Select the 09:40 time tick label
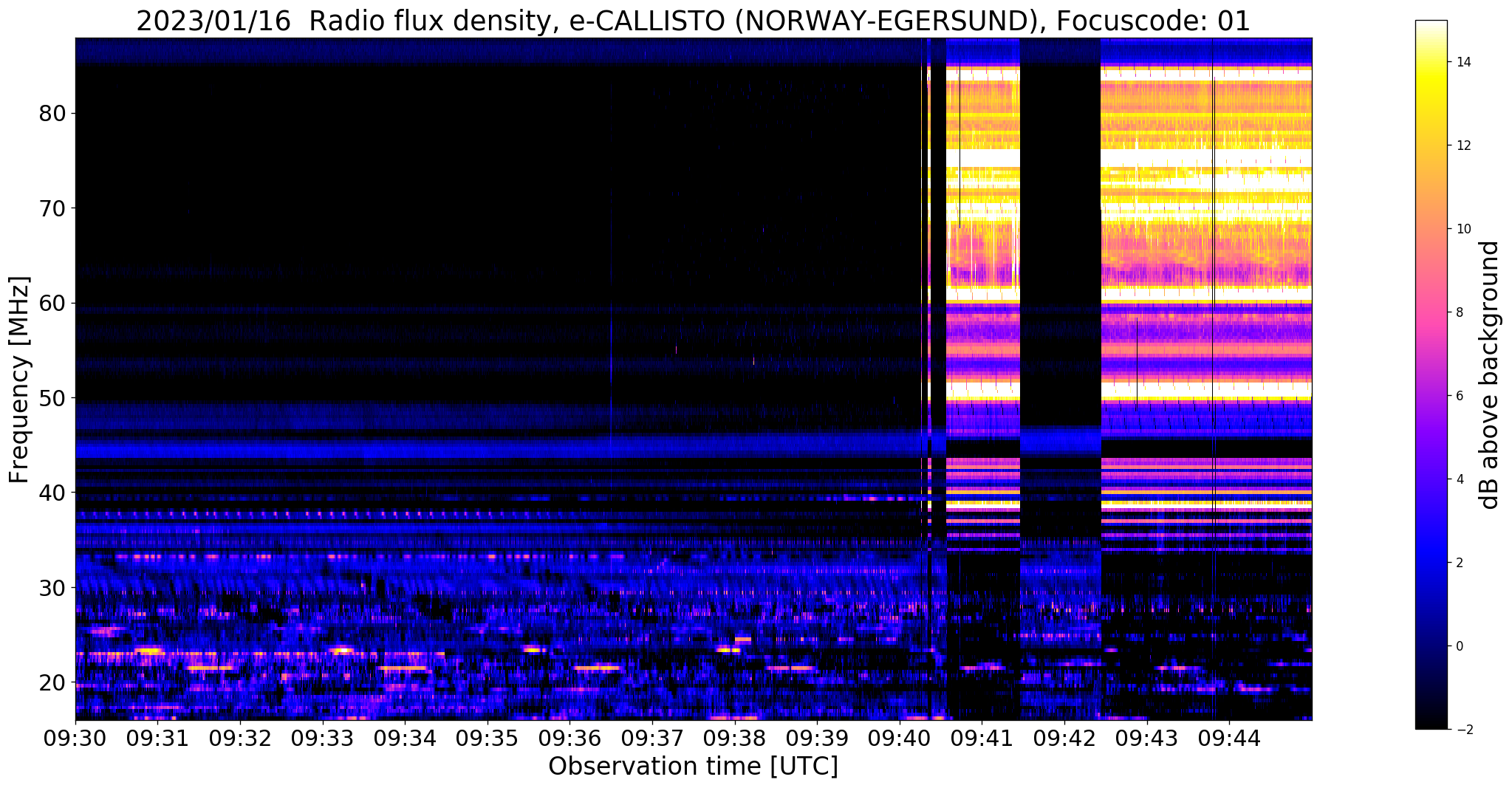This screenshot has width=1512, height=788. (x=900, y=738)
